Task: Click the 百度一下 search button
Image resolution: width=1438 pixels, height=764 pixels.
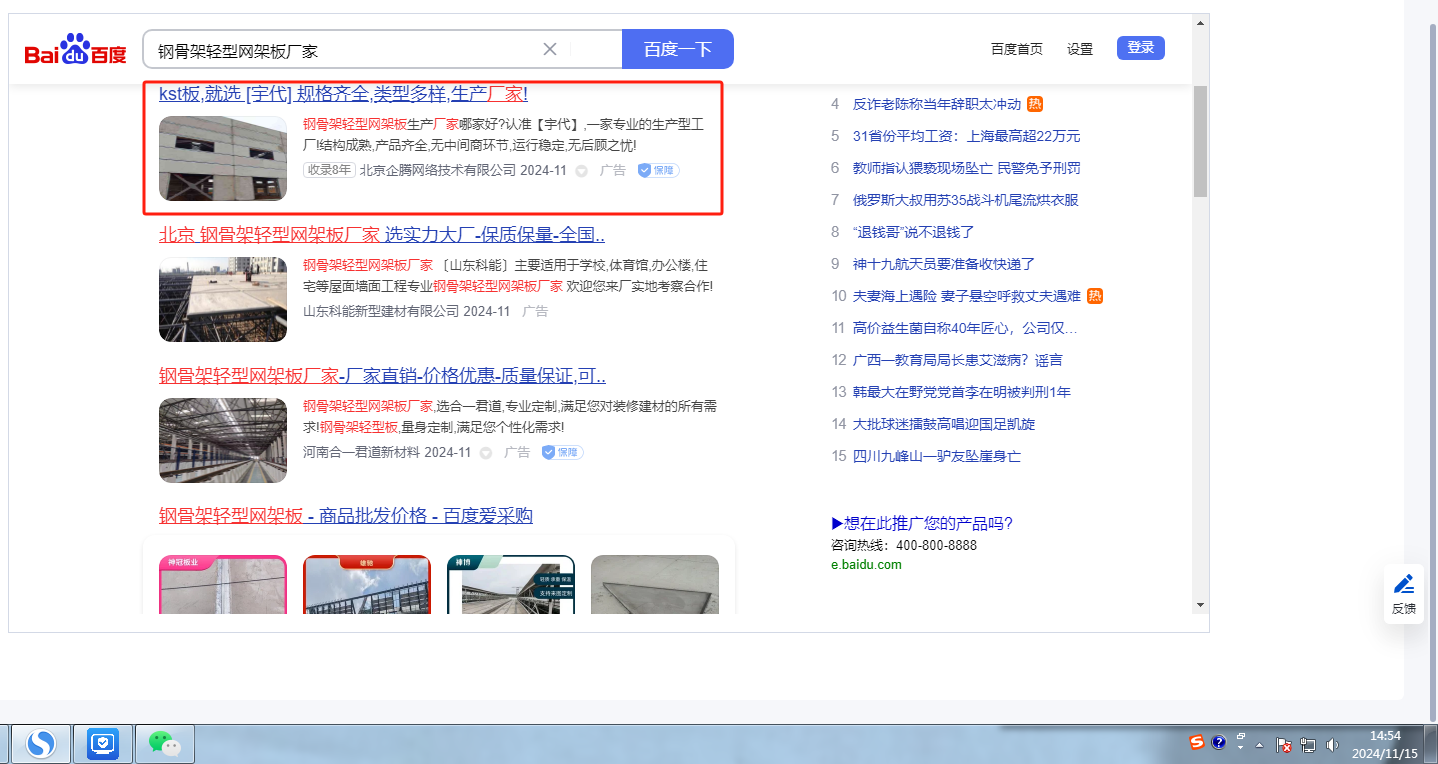Action: tap(678, 49)
